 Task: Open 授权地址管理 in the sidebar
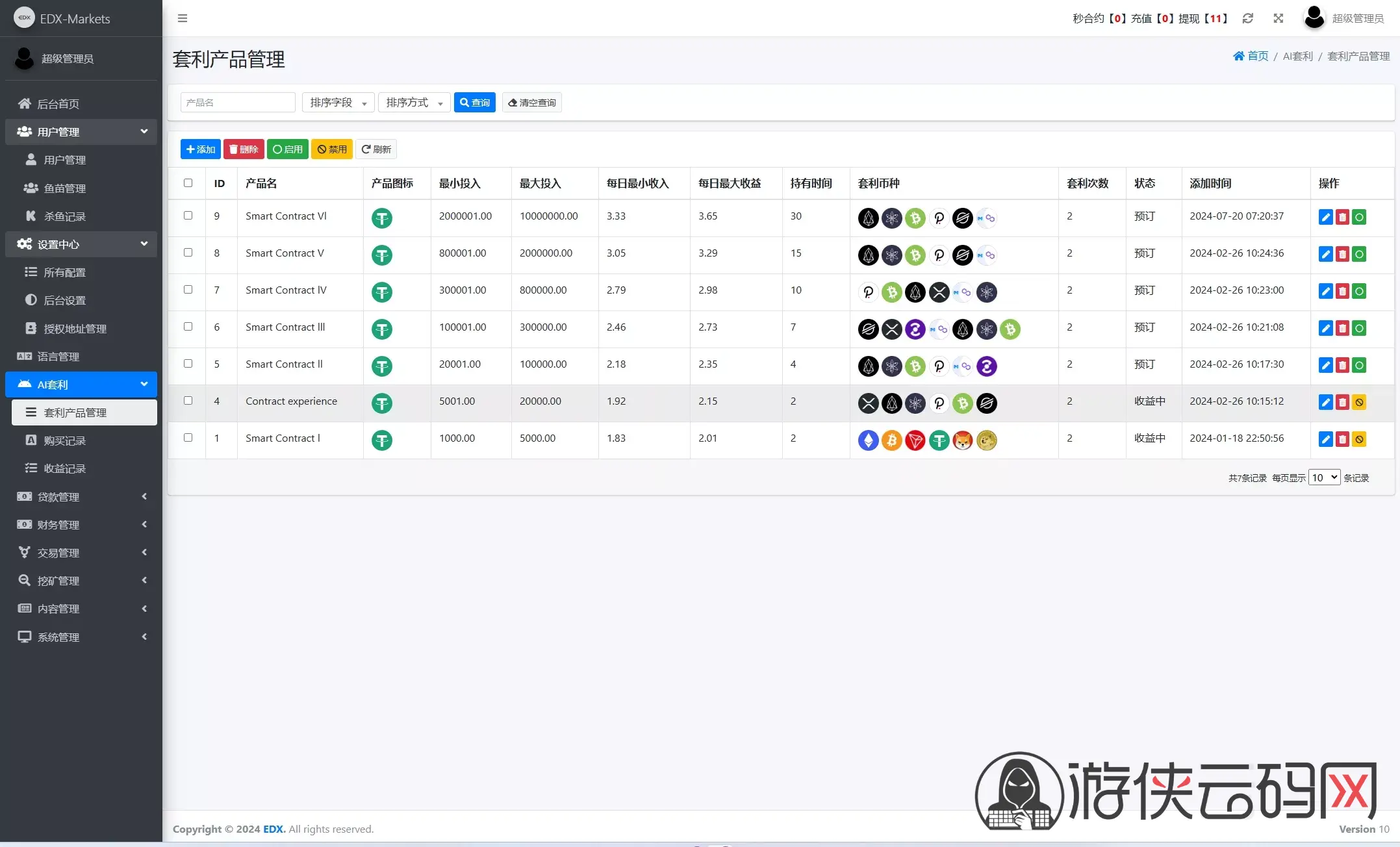coord(84,329)
